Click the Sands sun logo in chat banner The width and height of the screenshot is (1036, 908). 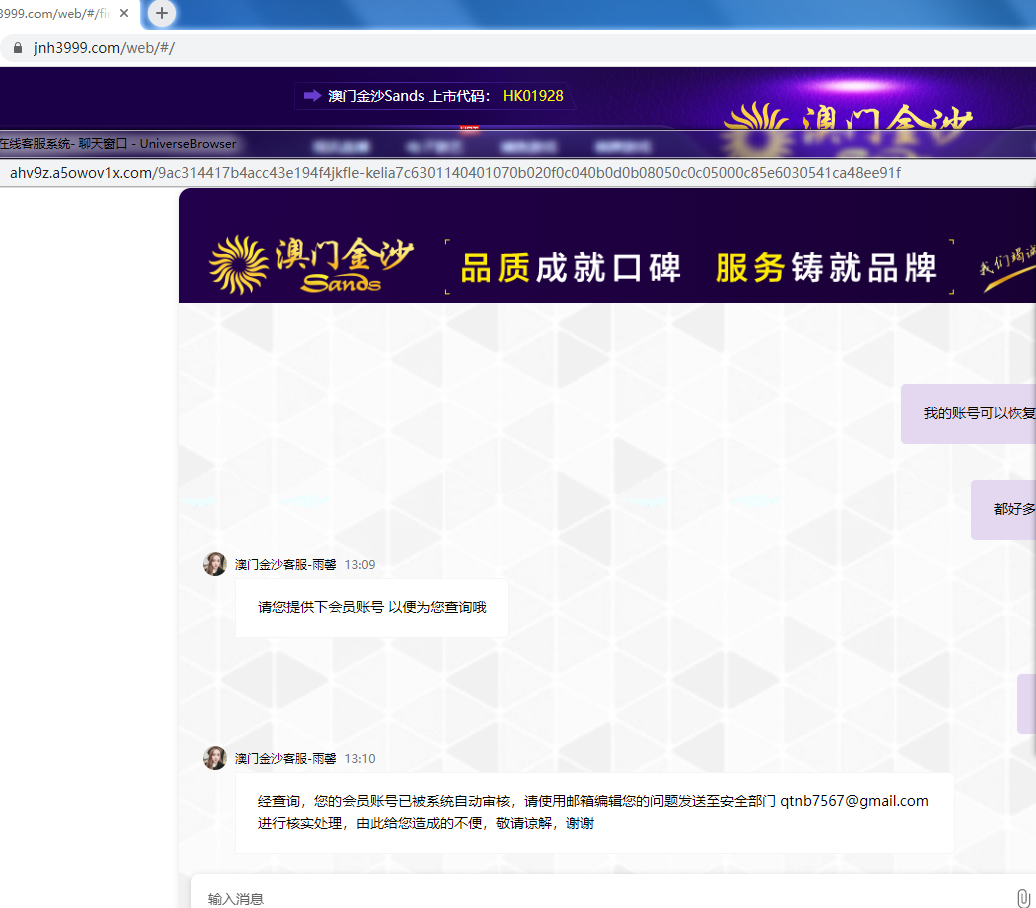pyautogui.click(x=240, y=265)
